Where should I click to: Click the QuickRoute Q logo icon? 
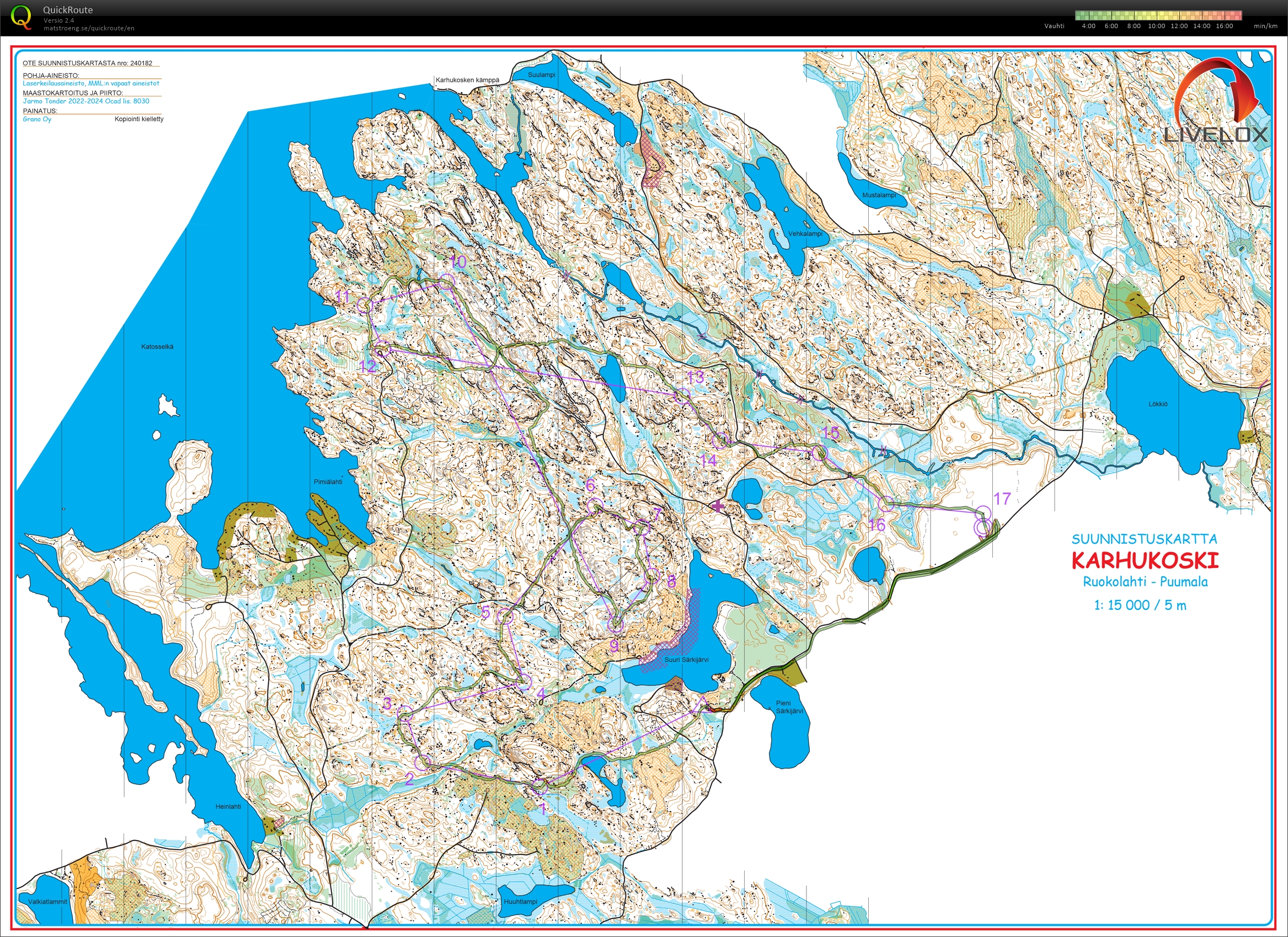point(21,16)
